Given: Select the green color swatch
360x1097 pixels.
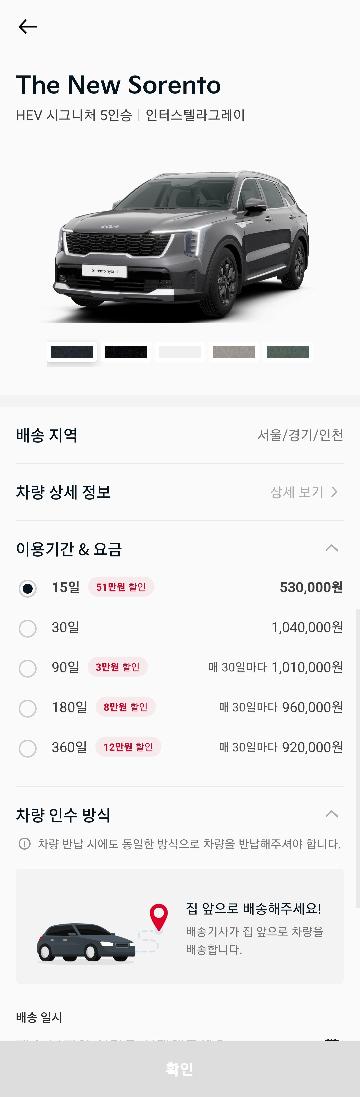Looking at the screenshot, I should point(288,352).
